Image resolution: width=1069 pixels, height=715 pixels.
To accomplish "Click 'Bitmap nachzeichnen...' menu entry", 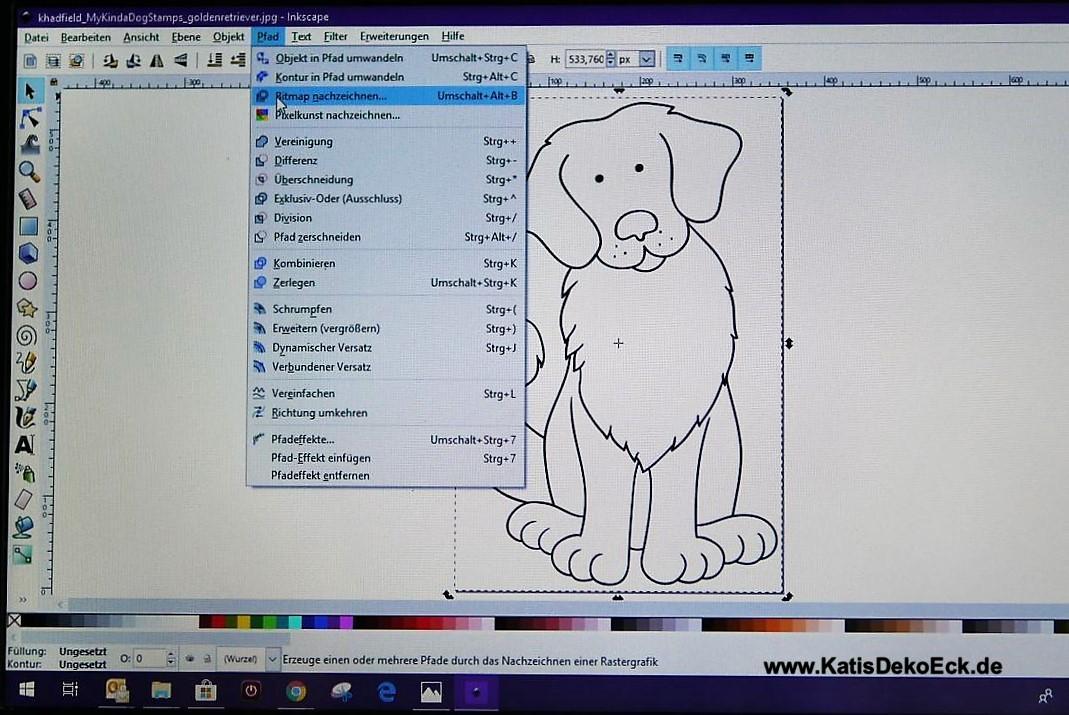I will click(x=330, y=96).
